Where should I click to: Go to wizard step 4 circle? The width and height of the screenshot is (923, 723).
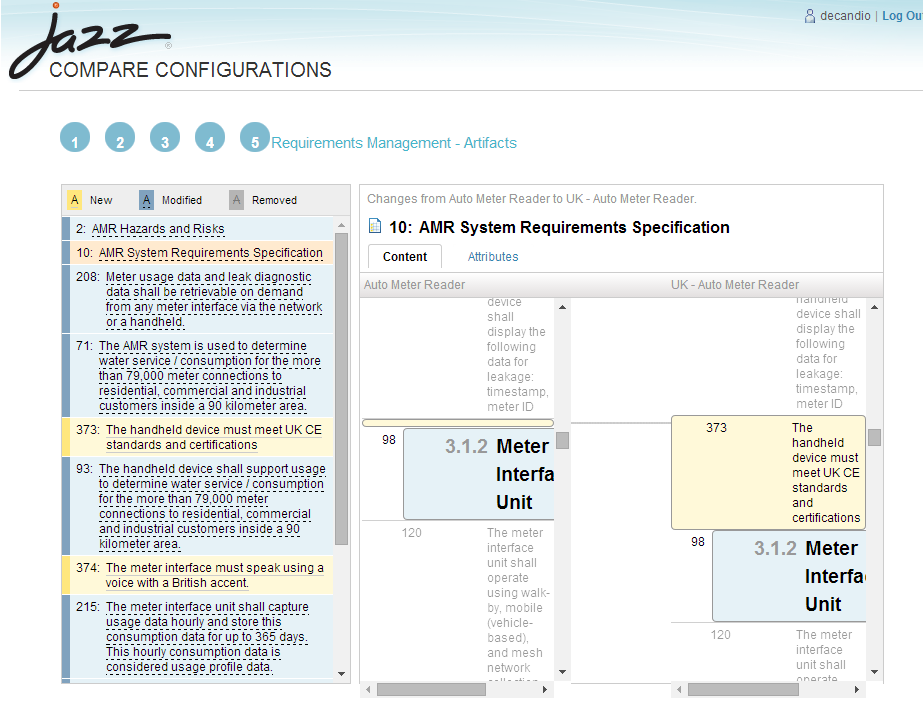210,137
